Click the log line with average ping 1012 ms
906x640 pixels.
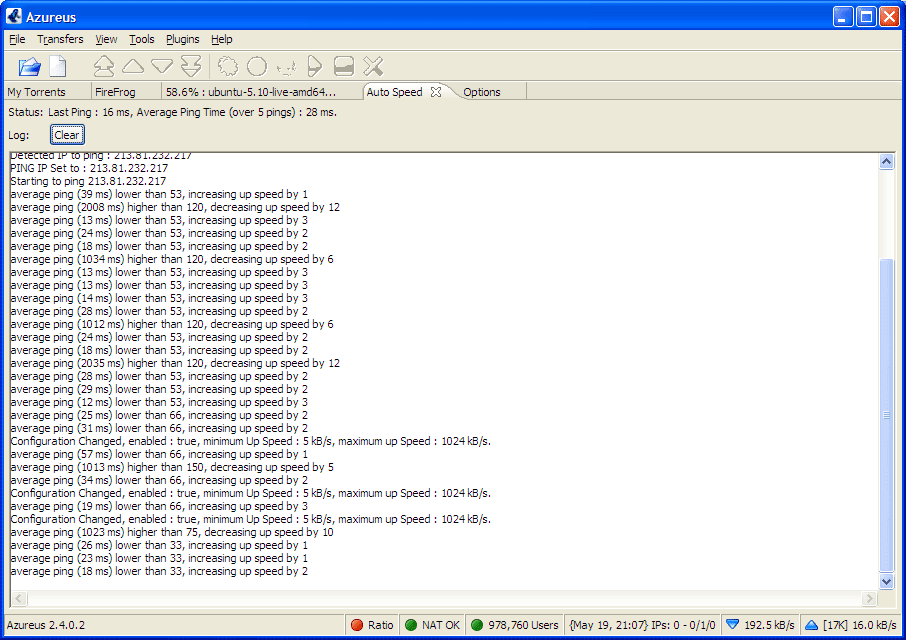coord(172,324)
